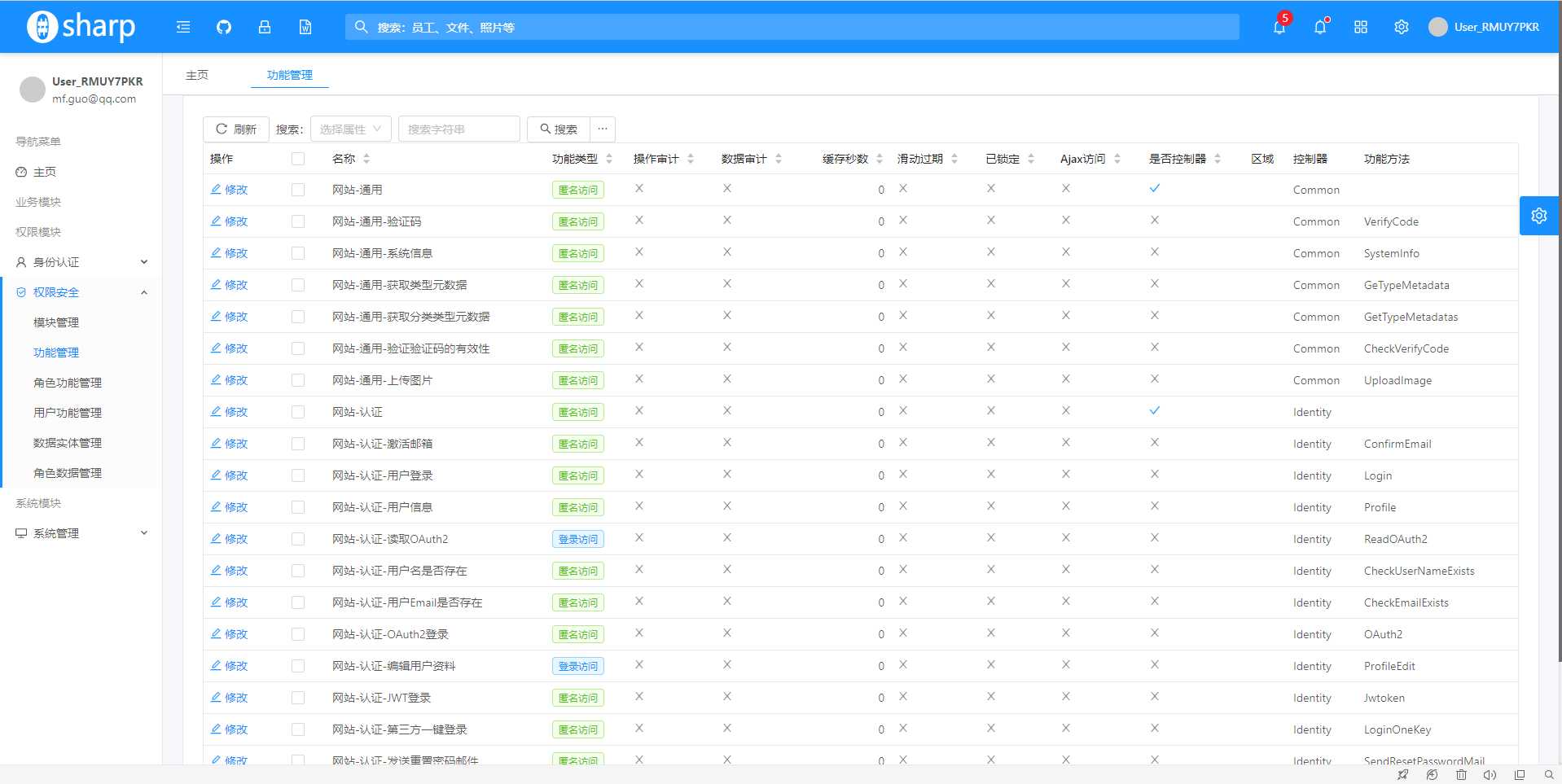Open 角色数据管理 in sidebar

(68, 473)
